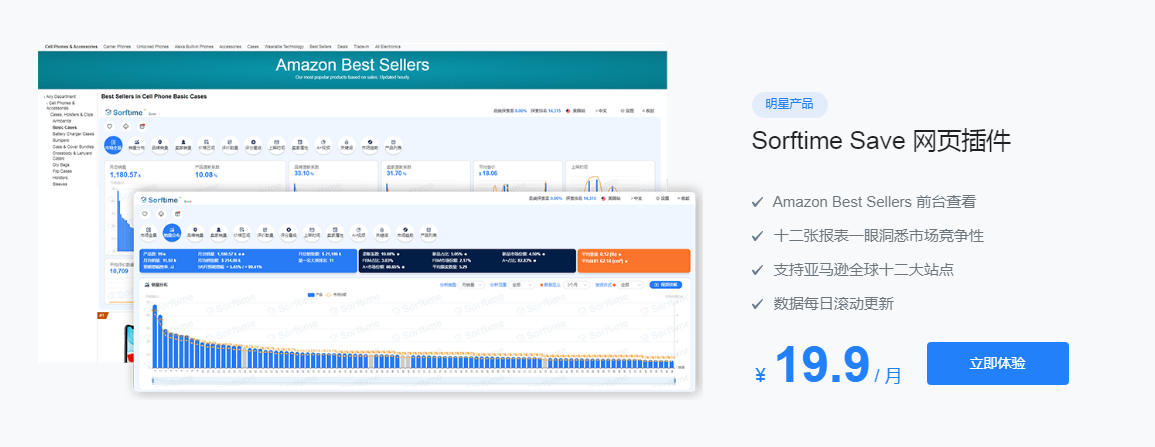Click the Amazon Best Sellers 前台查看 line

click(x=874, y=202)
